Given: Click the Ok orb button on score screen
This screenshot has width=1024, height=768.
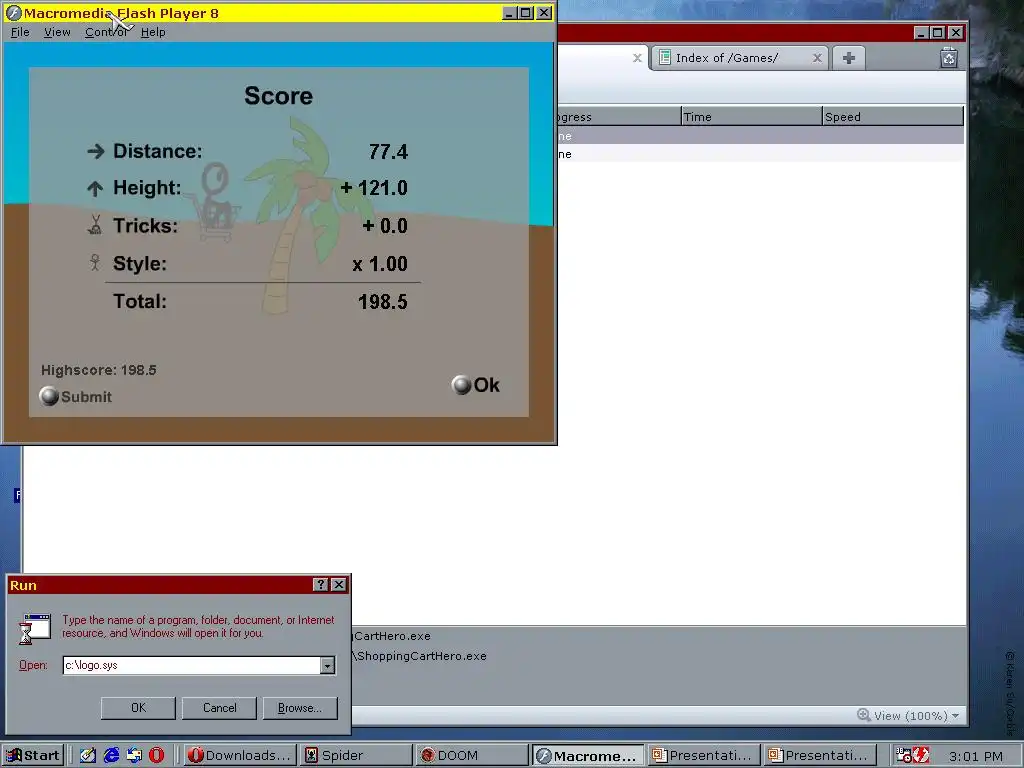Looking at the screenshot, I should click(461, 385).
